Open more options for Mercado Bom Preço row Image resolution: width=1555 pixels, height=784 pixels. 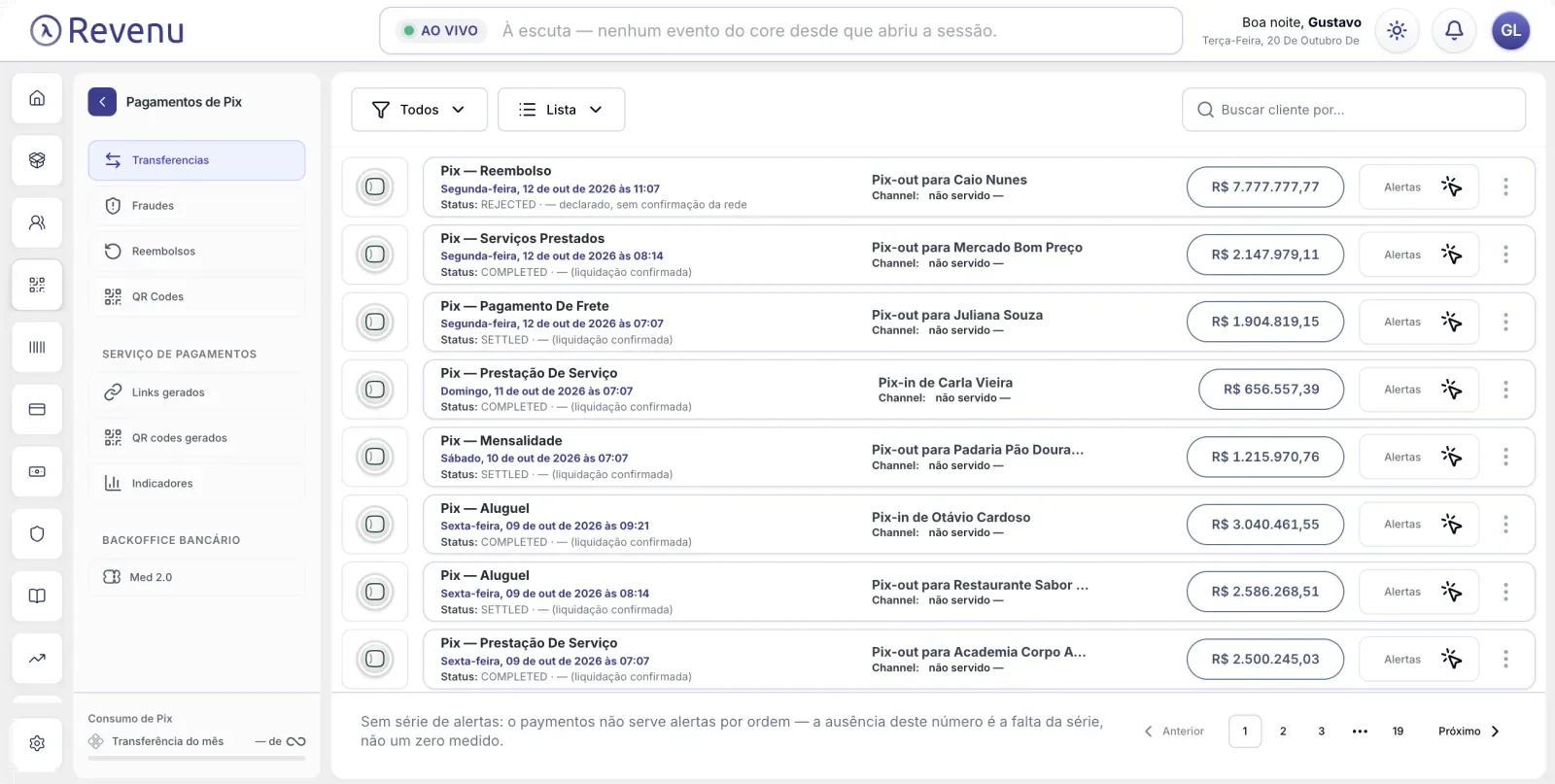click(x=1505, y=255)
